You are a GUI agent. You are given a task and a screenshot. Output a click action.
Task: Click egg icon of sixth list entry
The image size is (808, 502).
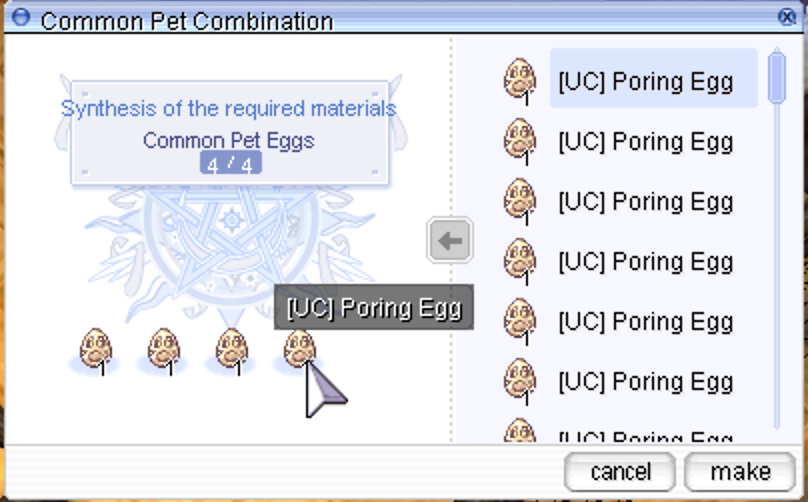pyautogui.click(x=519, y=380)
